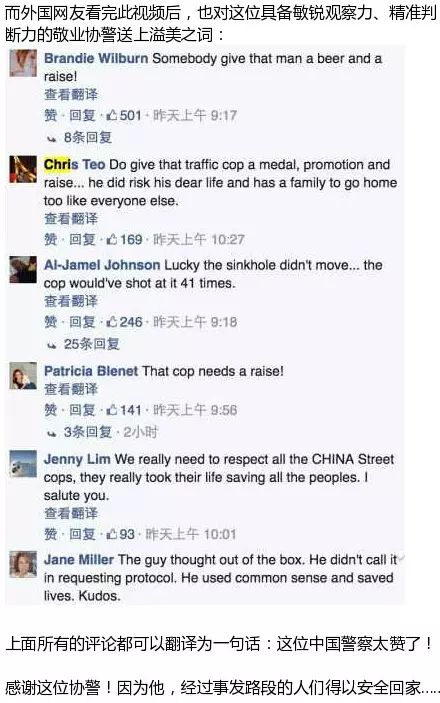440x703 pixels.
Task: Open the Jane Miller name link
Action: coord(79,560)
